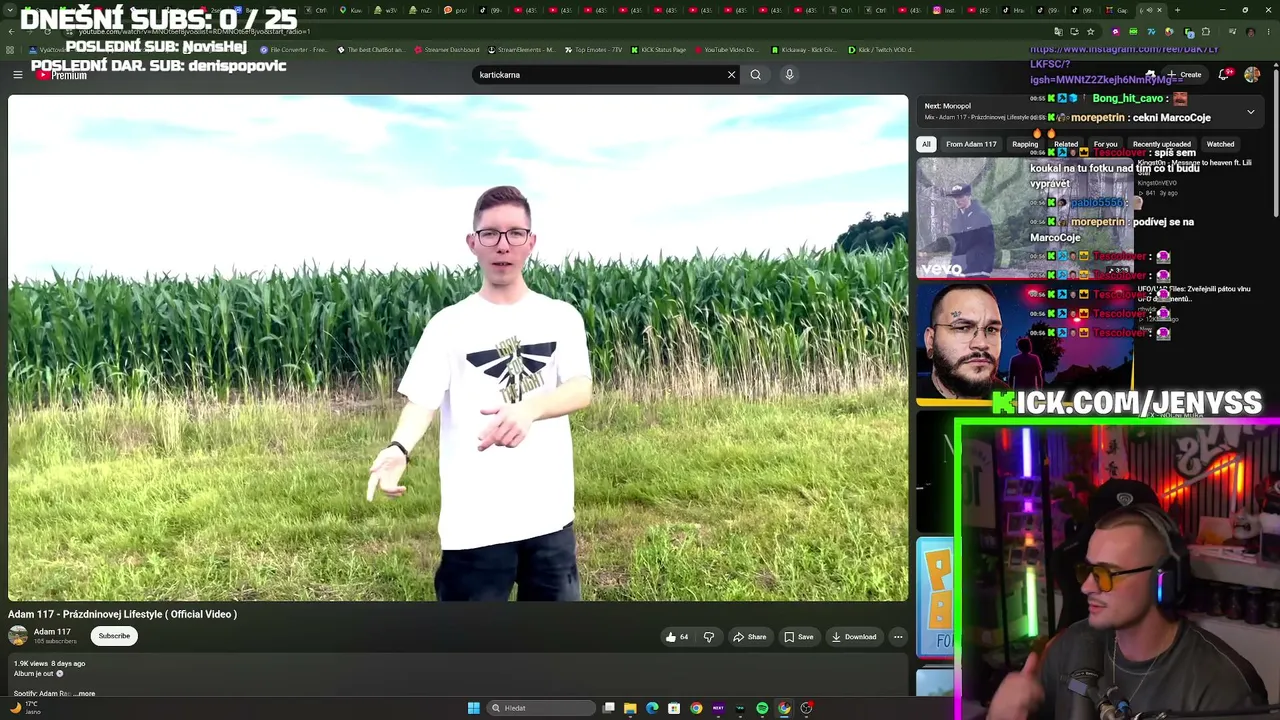Image resolution: width=1280 pixels, height=720 pixels.
Task: Select the Rapping filter chip
Action: pyautogui.click(x=1025, y=144)
